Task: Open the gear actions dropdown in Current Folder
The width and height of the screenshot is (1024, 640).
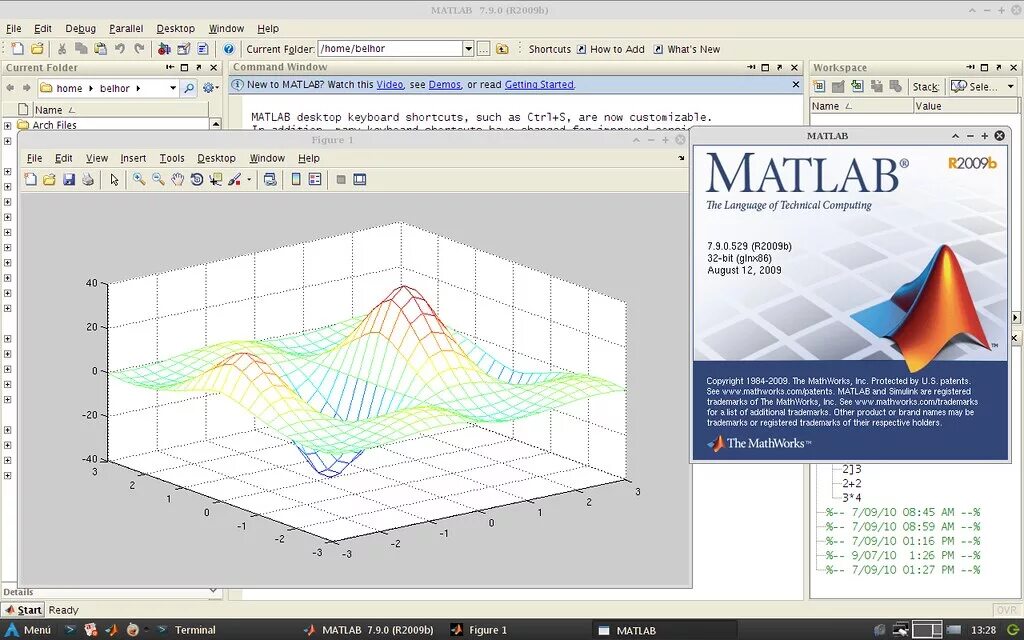Action: click(x=210, y=88)
